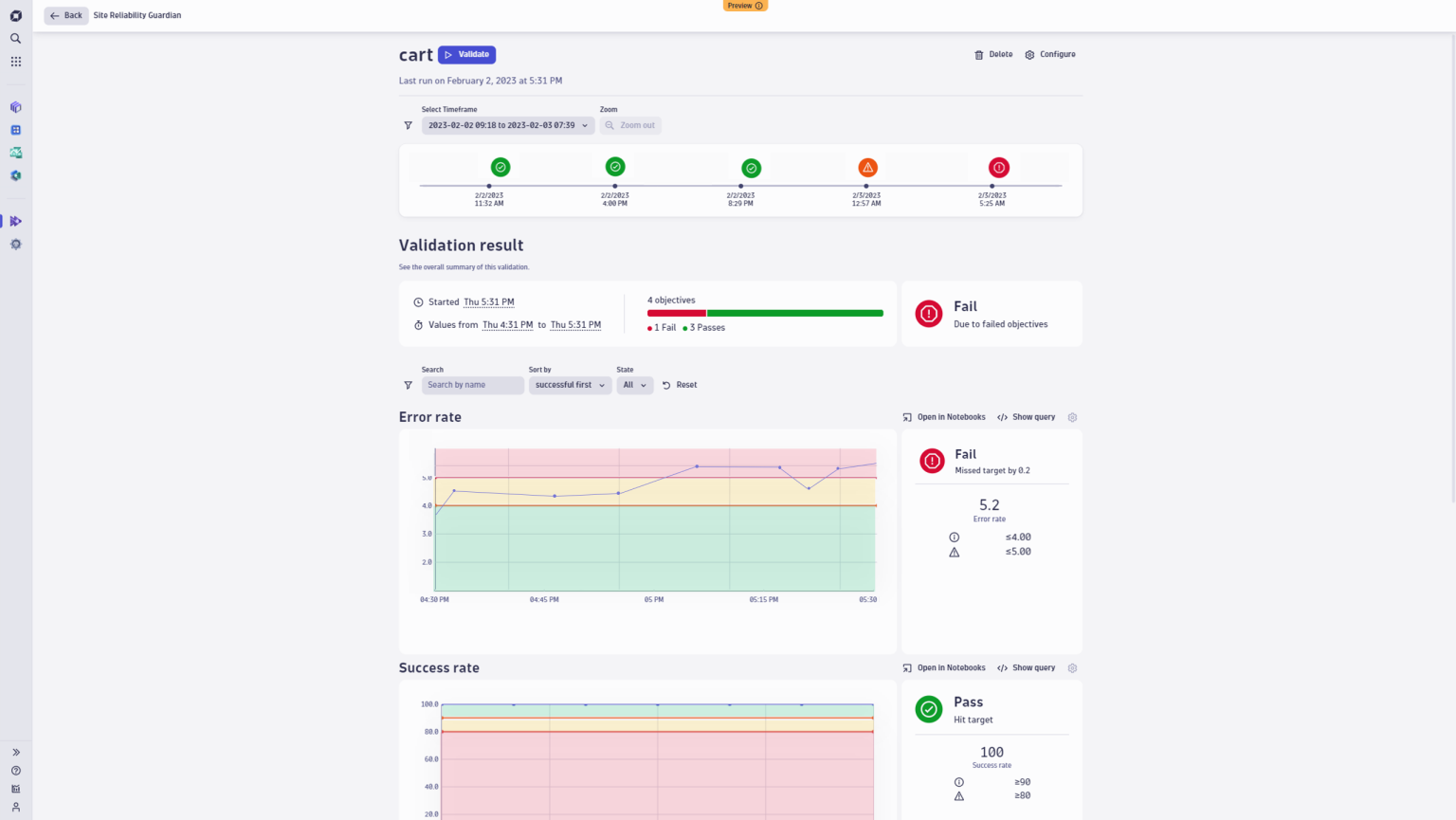The height and width of the screenshot is (820, 1456).
Task: Open the app launcher grid icon
Action: 15,61
